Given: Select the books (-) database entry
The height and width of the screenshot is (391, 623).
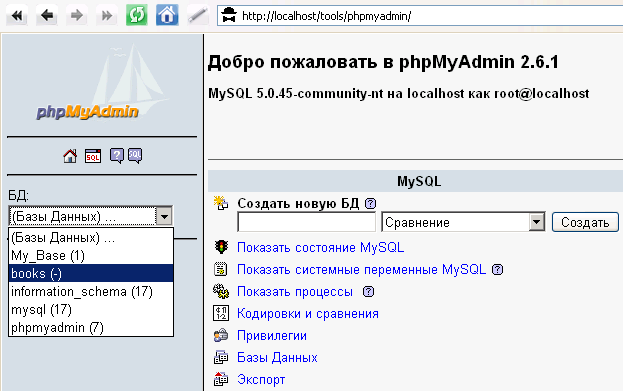Looking at the screenshot, I should (91, 273).
